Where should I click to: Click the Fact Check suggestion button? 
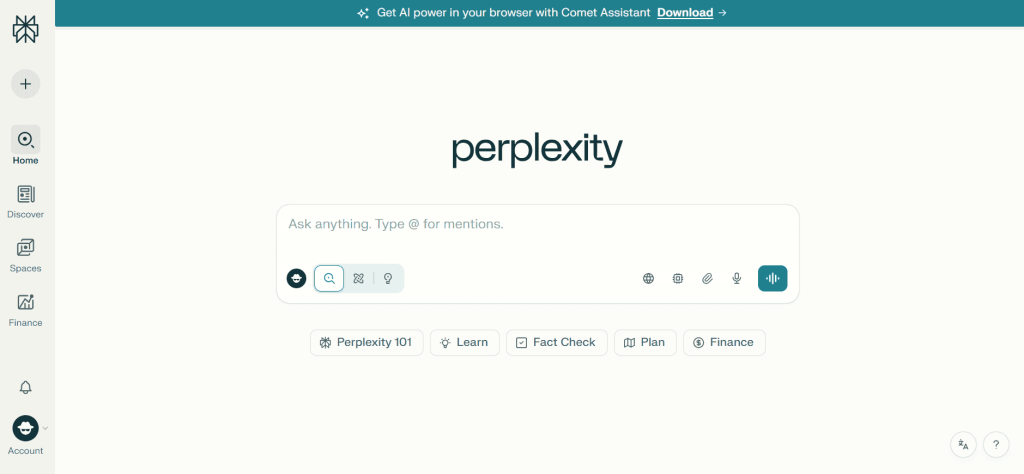pos(556,343)
